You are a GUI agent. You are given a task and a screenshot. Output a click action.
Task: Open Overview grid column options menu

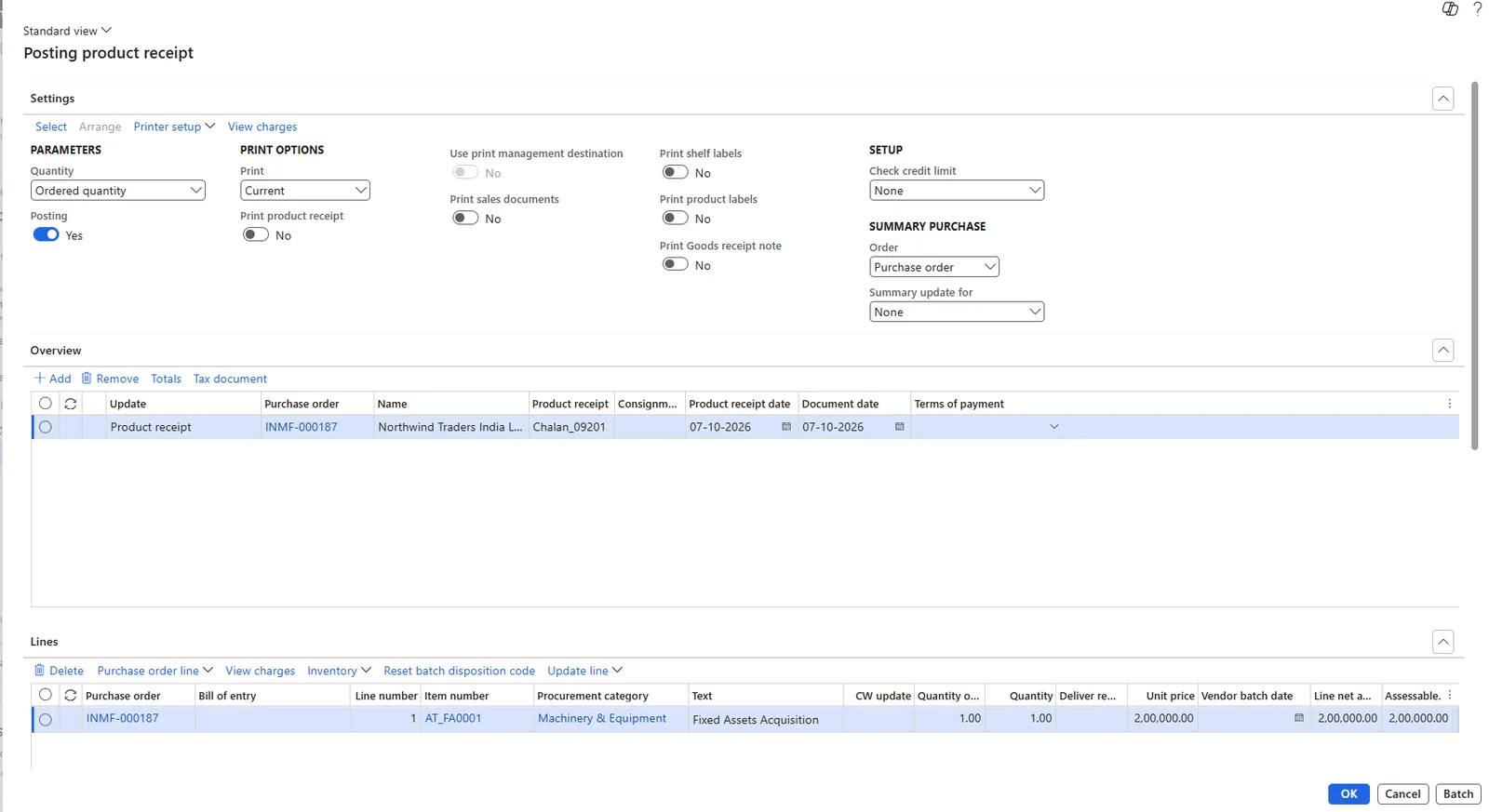1449,404
